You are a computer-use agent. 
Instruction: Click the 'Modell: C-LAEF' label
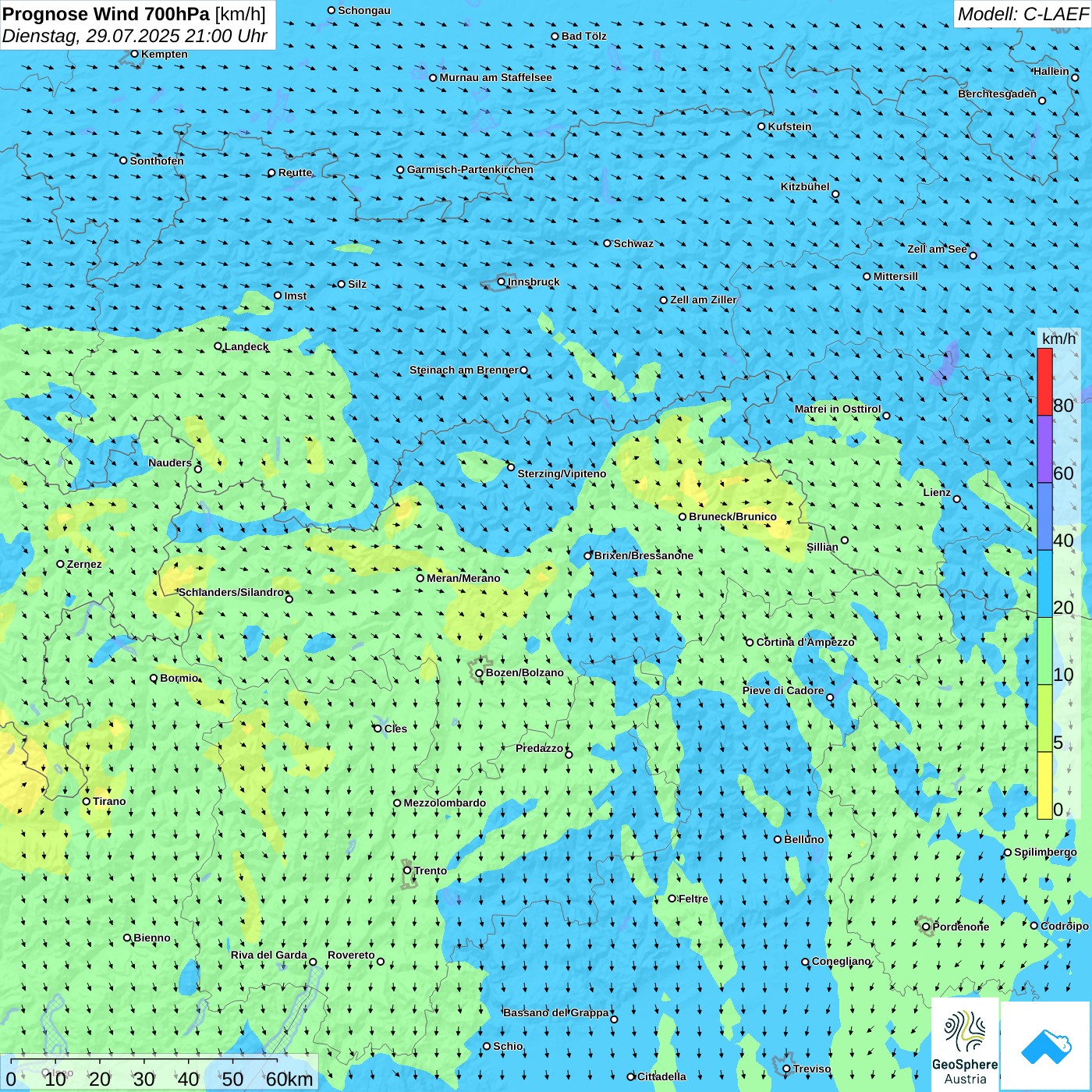tap(1023, 13)
